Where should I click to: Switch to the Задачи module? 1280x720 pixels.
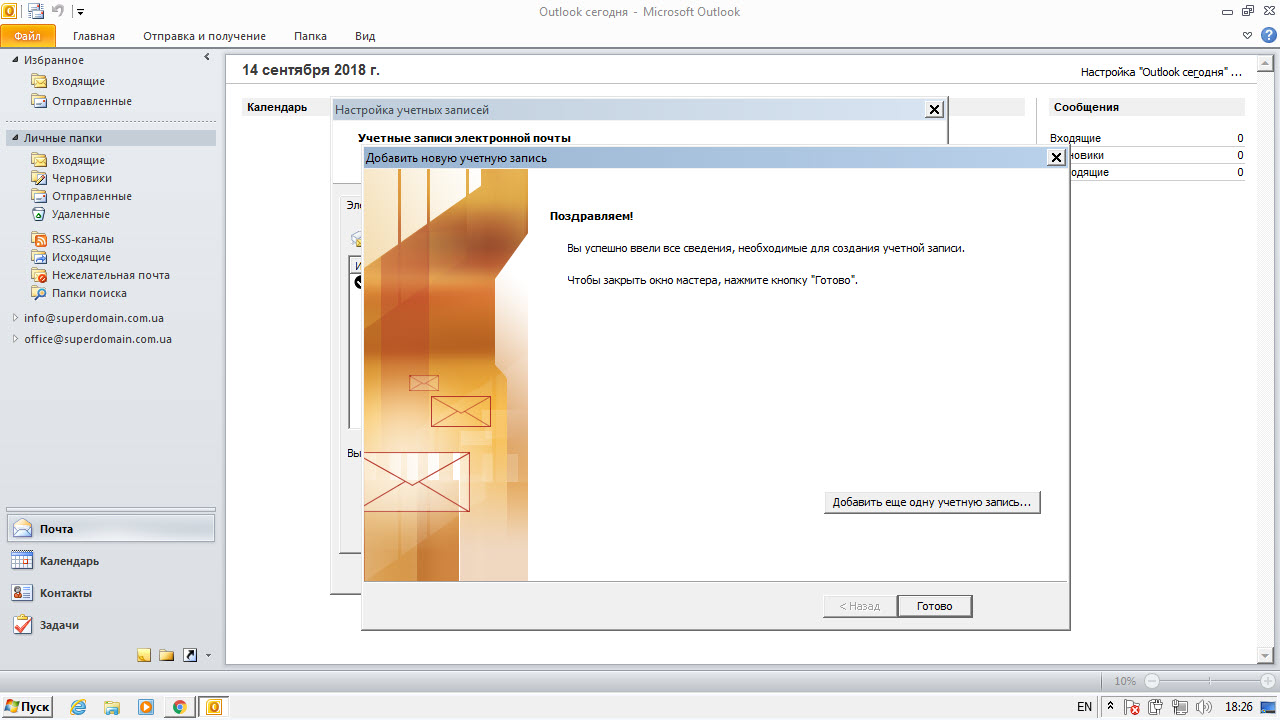click(x=110, y=625)
